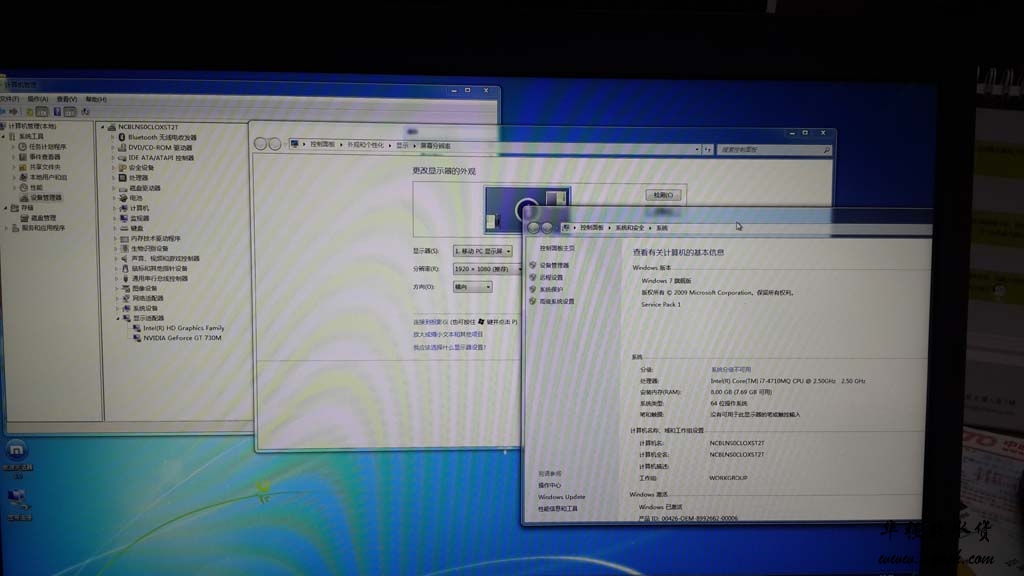Click the refresh button beside Screen Resolution address bar
This screenshot has height=576, width=1024.
(707, 150)
